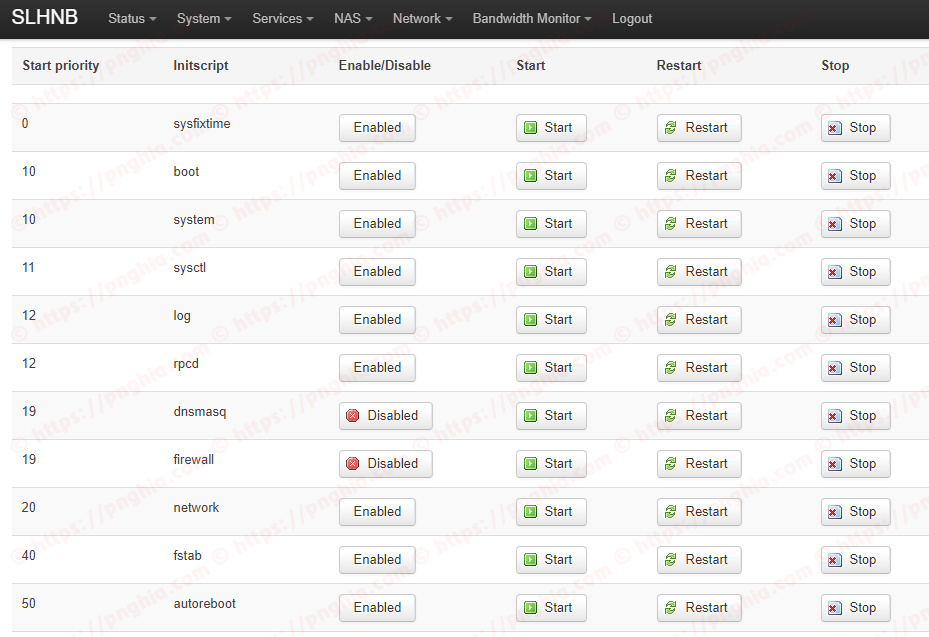
Task: Toggle the Enabled button for rpcd
Action: pos(377,368)
